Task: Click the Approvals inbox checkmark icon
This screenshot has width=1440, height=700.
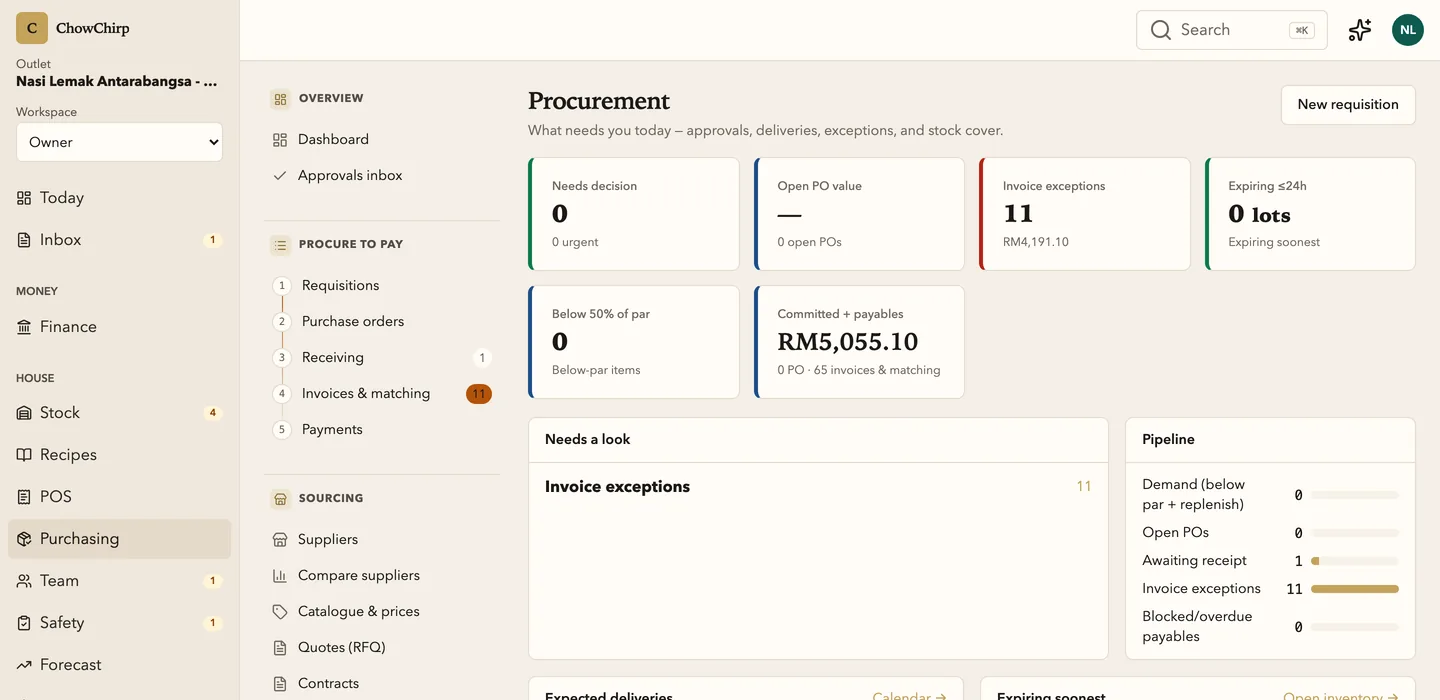Action: click(280, 176)
